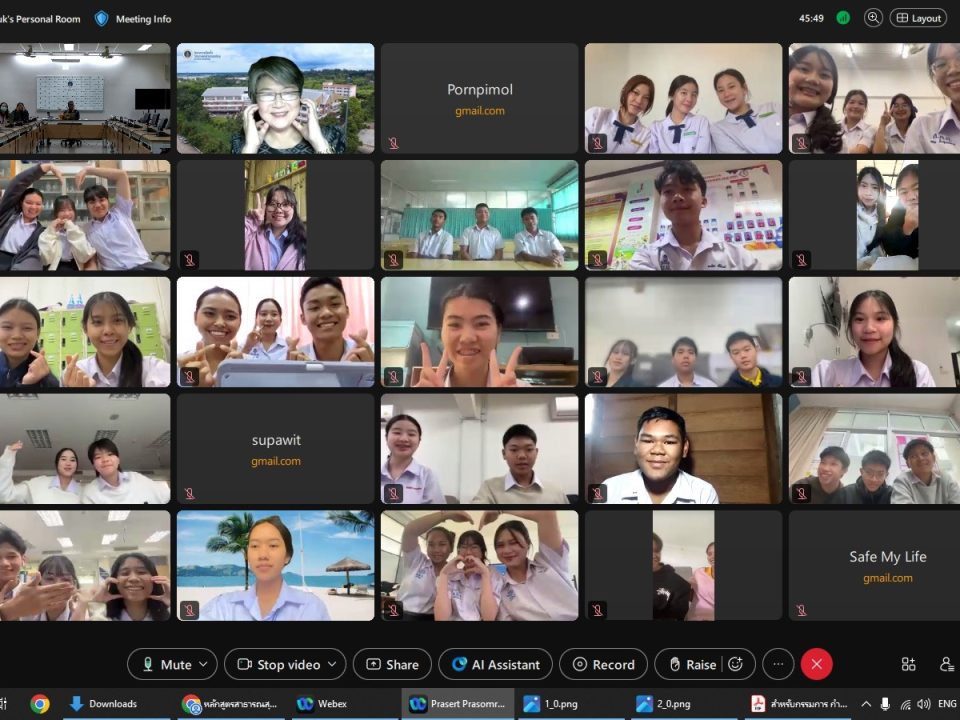Open the green network status indicator

tap(843, 18)
